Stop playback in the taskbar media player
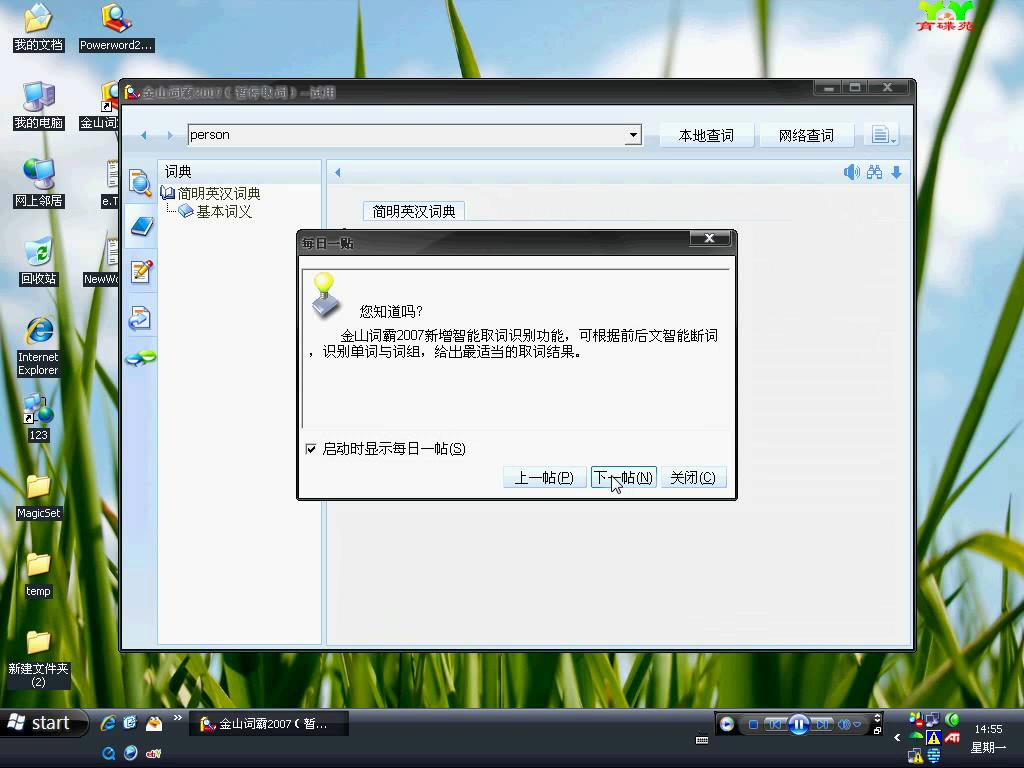 [x=753, y=724]
